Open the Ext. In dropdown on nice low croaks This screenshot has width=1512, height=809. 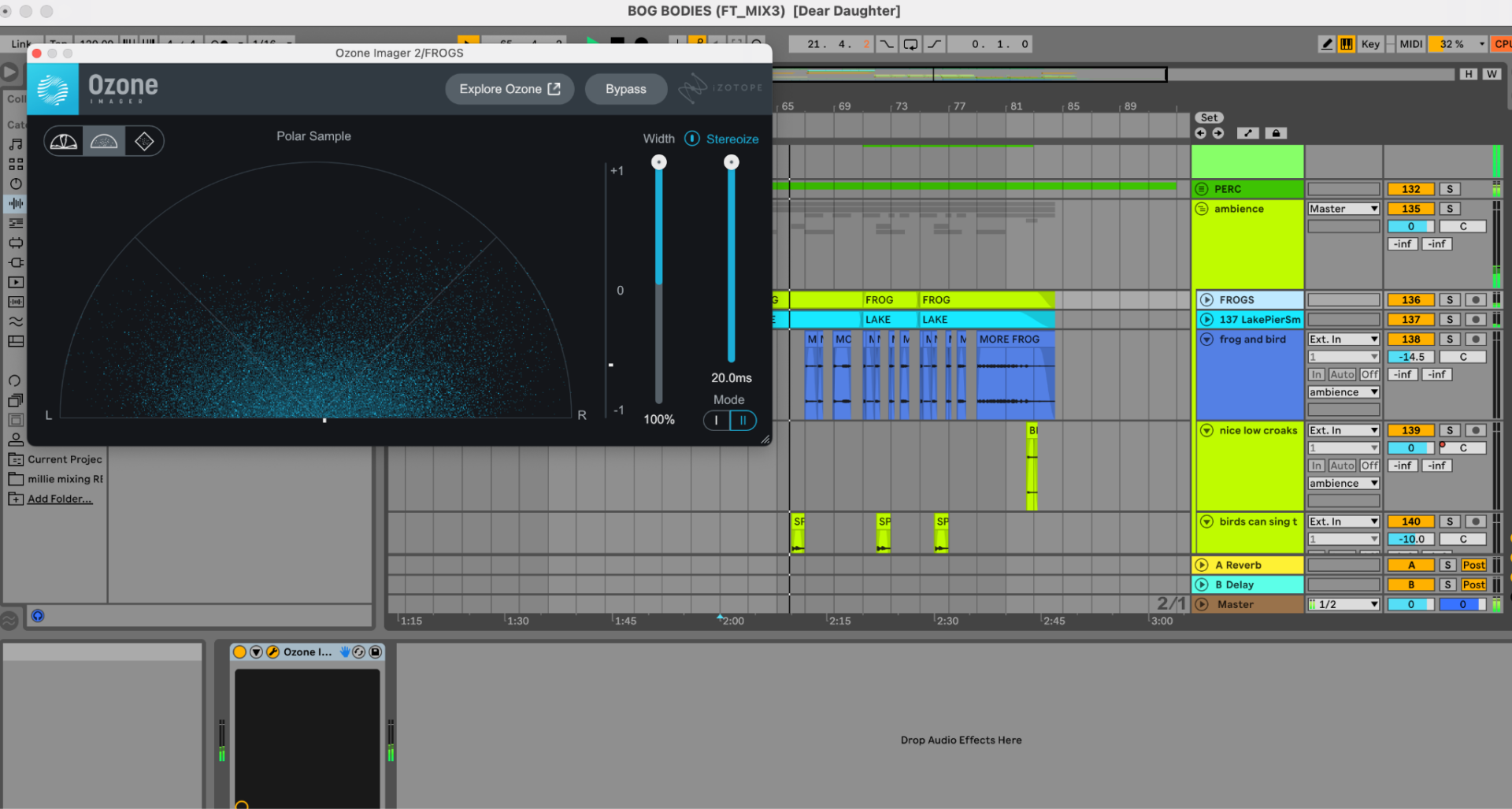1343,430
